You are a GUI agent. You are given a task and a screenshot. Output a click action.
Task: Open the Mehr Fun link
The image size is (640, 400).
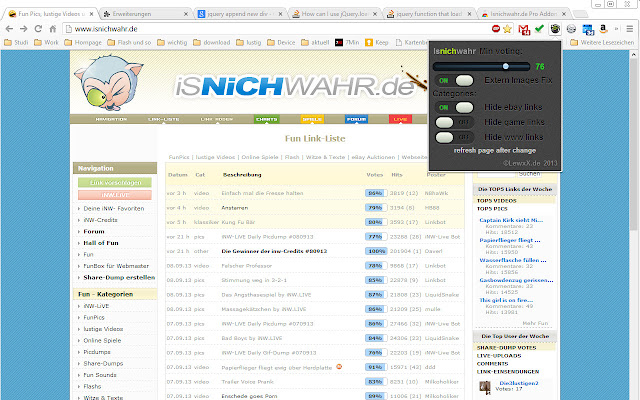(535, 323)
